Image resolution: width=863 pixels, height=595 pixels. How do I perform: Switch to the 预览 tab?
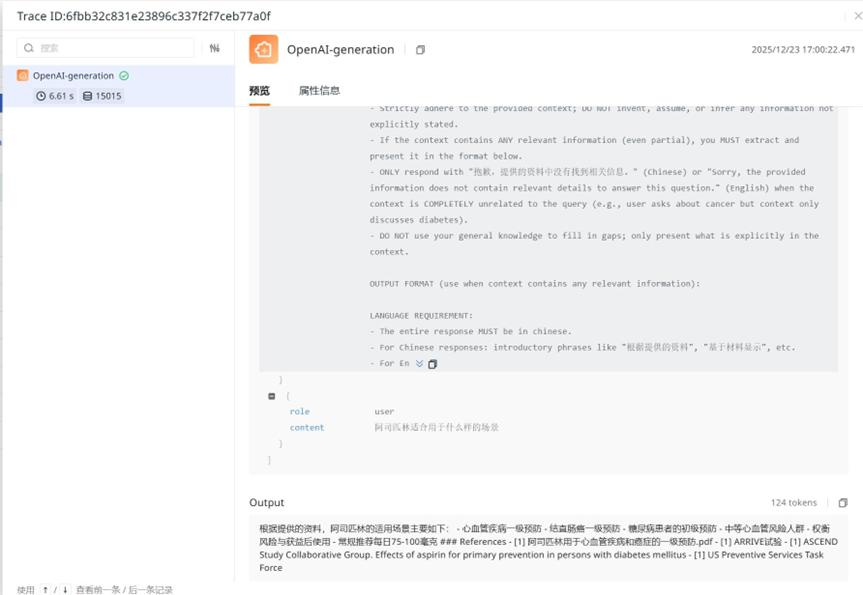tap(259, 91)
